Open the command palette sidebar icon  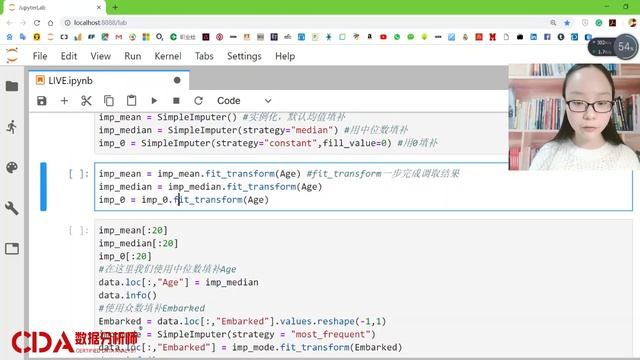pos(12,167)
